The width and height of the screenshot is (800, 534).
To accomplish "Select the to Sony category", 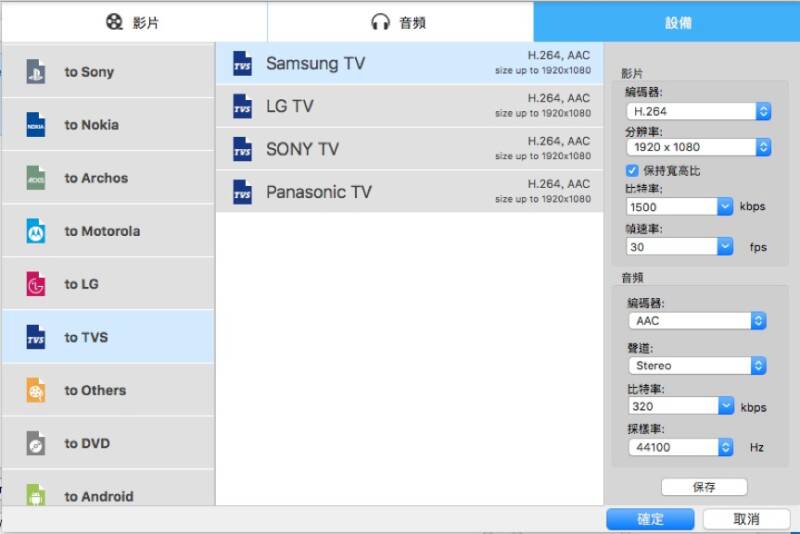I will (108, 71).
